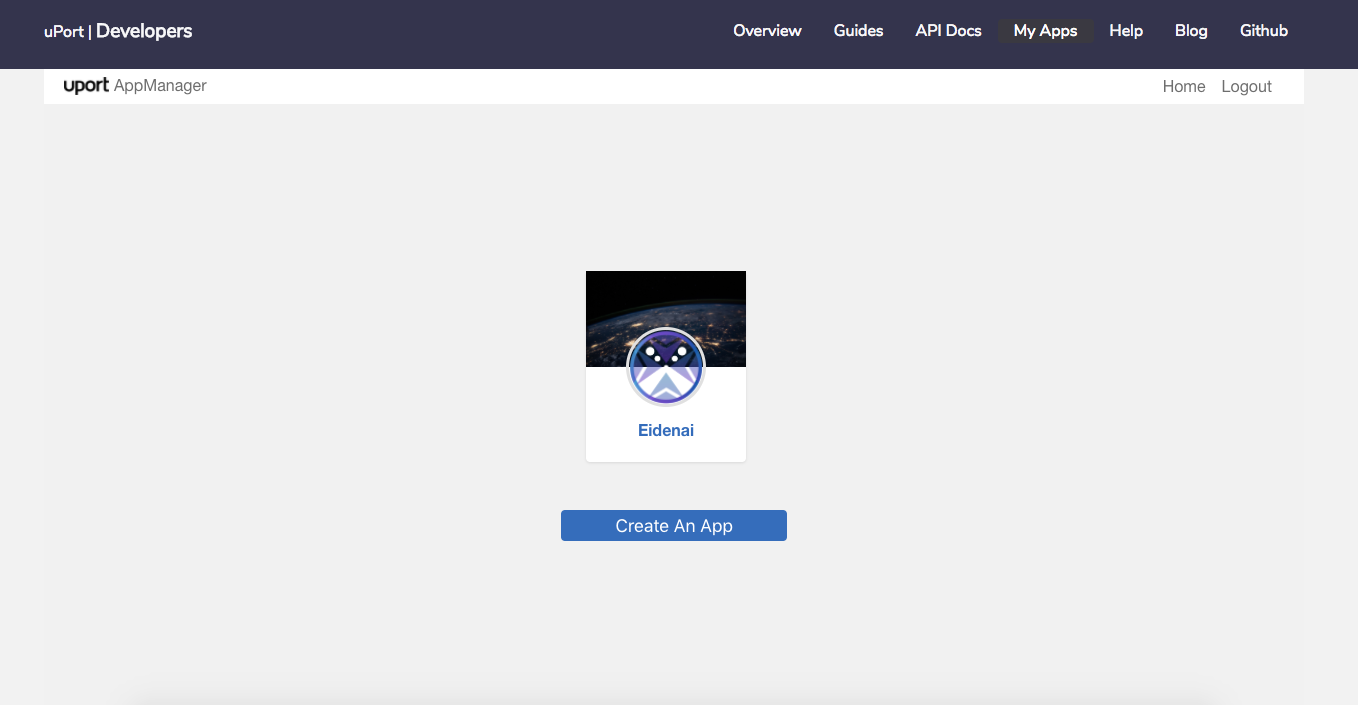Image resolution: width=1358 pixels, height=705 pixels.
Task: Open the Eidenai app name link
Action: point(666,431)
